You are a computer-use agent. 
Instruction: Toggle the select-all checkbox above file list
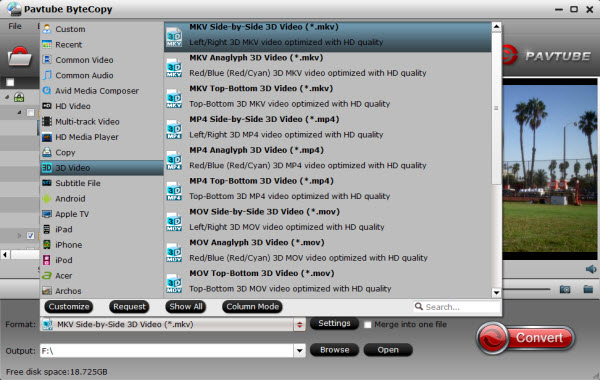(10, 82)
